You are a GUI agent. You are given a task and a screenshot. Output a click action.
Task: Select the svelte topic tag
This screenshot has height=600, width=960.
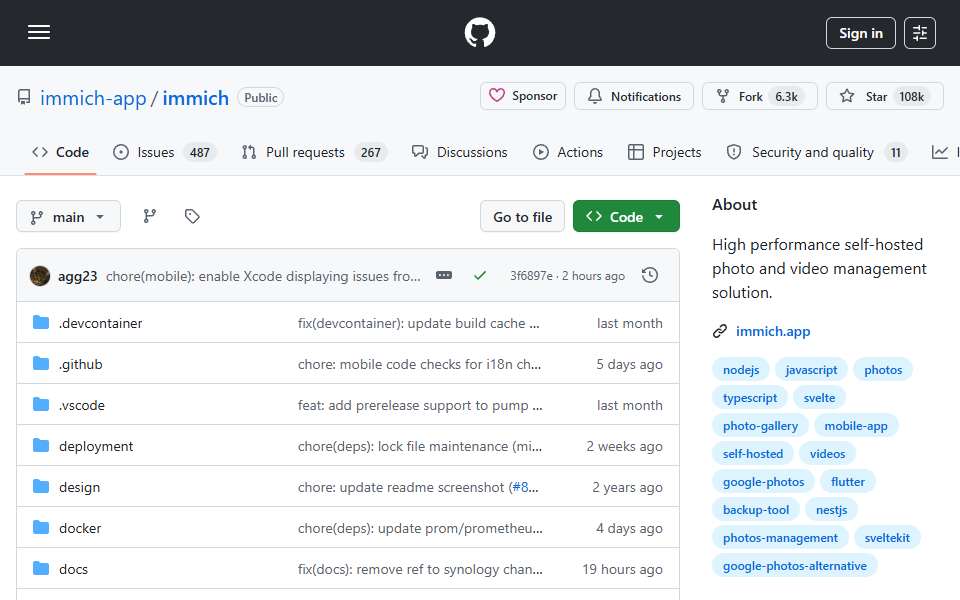click(x=819, y=398)
